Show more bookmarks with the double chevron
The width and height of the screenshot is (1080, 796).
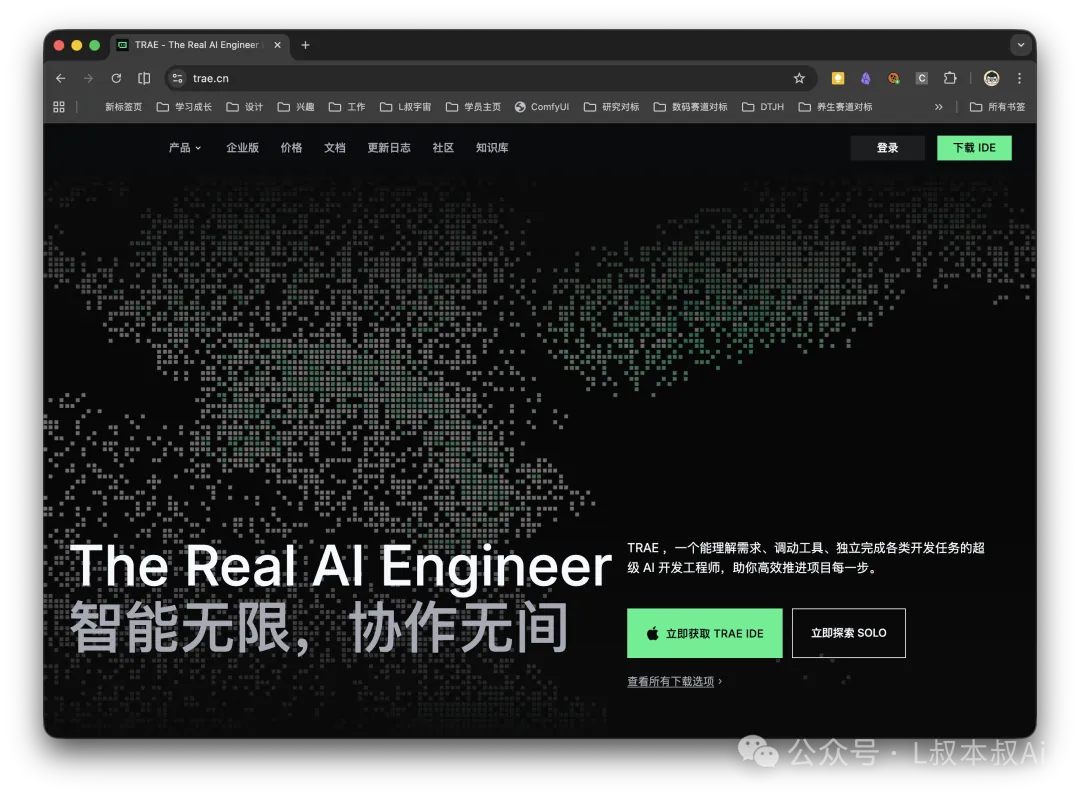(938, 107)
